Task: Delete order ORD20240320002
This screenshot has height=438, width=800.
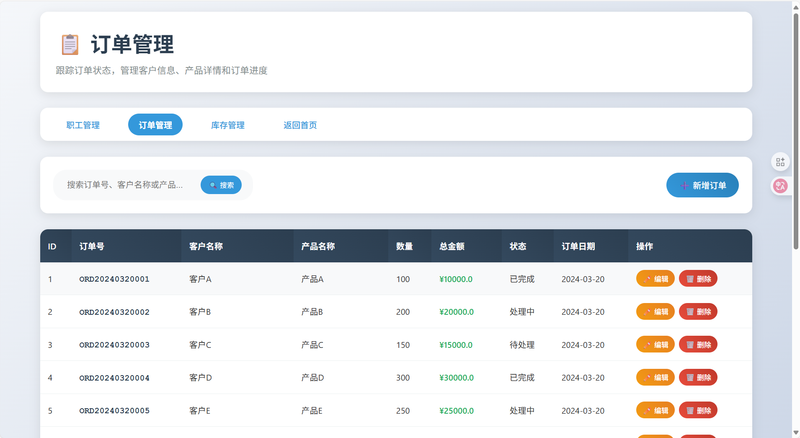Action: click(x=698, y=312)
